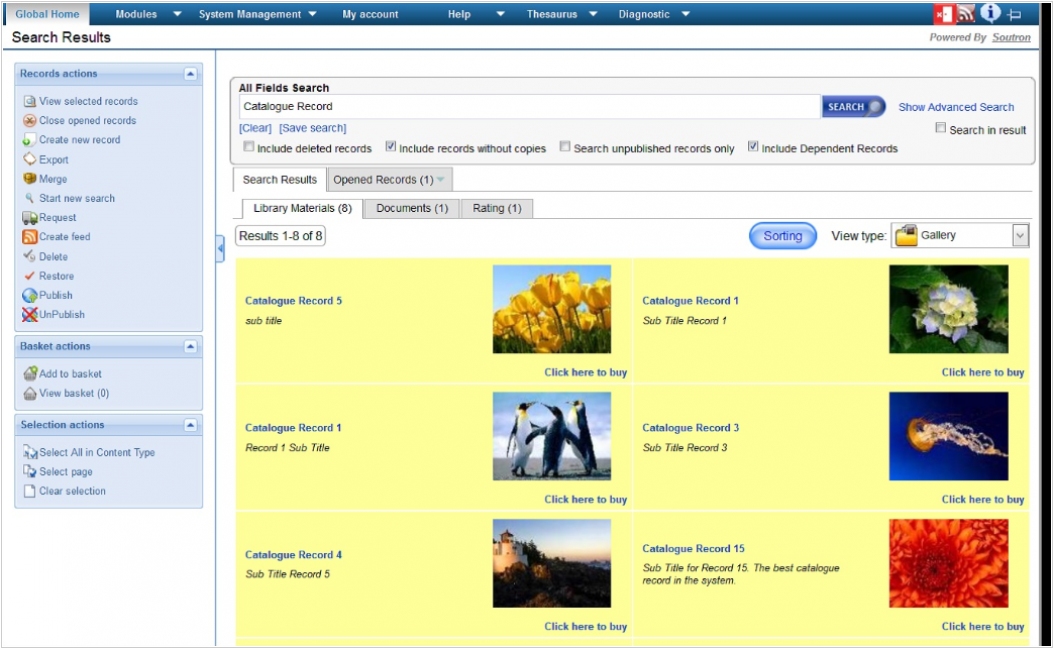Enable Include deleted records checkbox
This screenshot has height=648, width=1053.
point(249,147)
